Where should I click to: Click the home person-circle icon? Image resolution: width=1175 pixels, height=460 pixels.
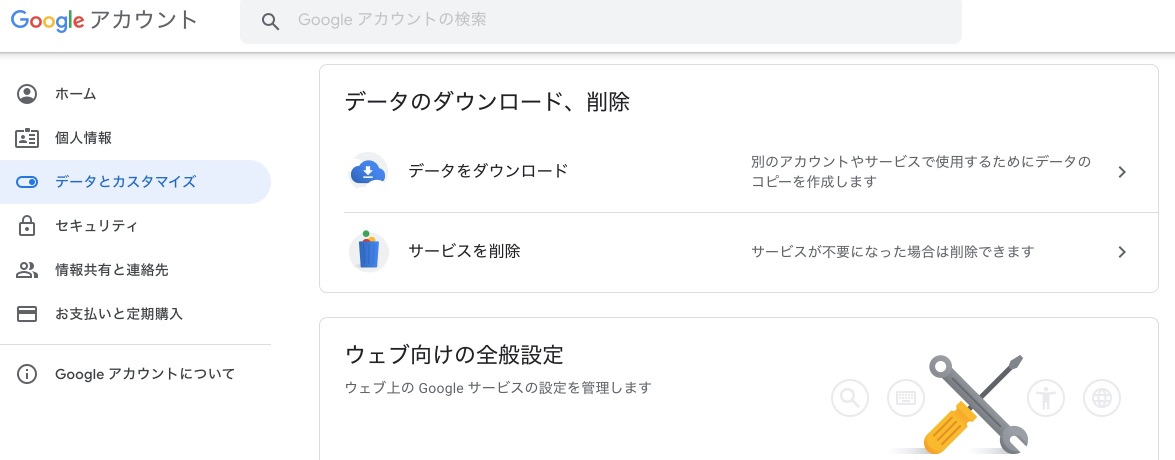(x=27, y=94)
